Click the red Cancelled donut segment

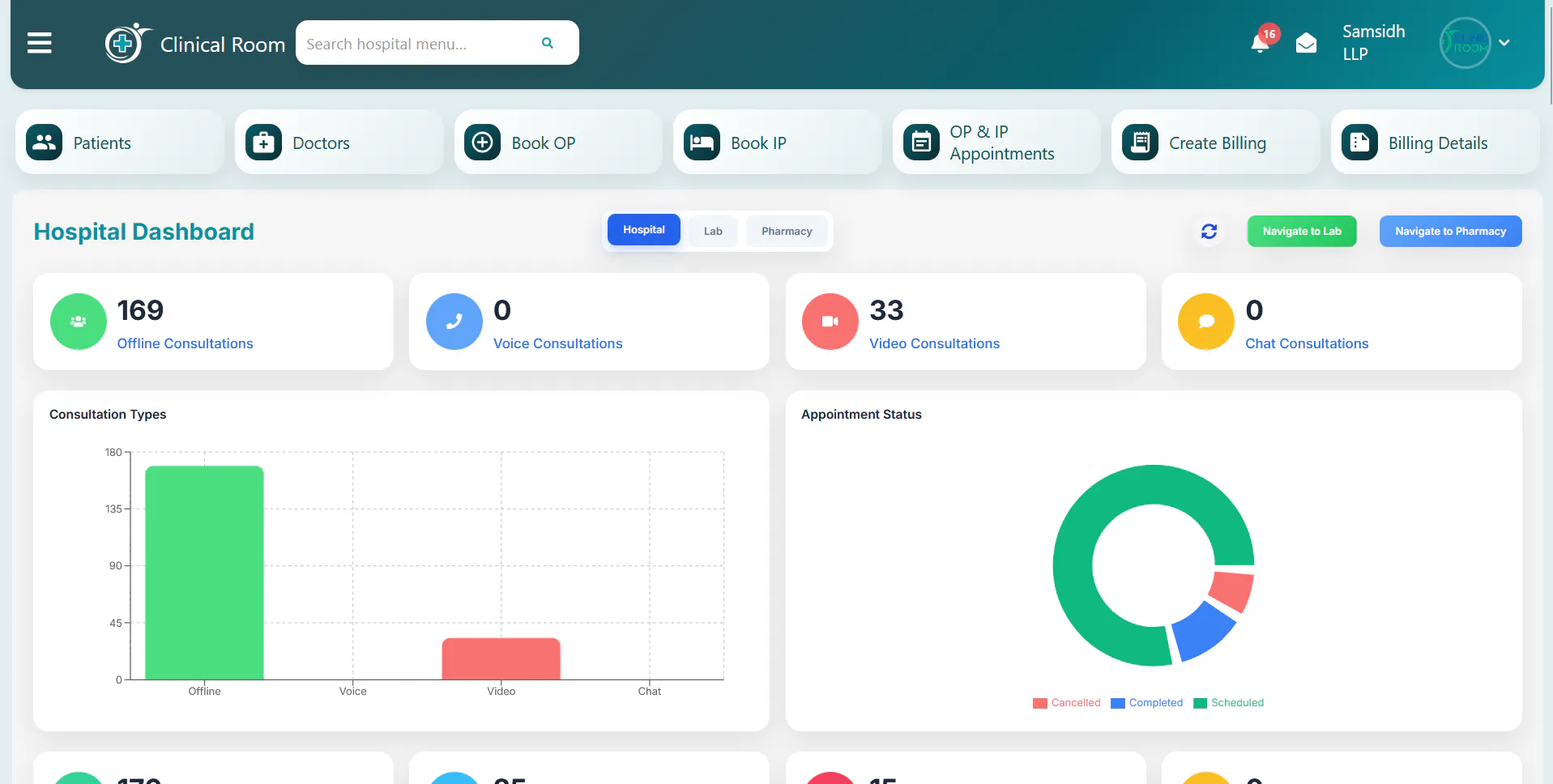tap(1233, 590)
